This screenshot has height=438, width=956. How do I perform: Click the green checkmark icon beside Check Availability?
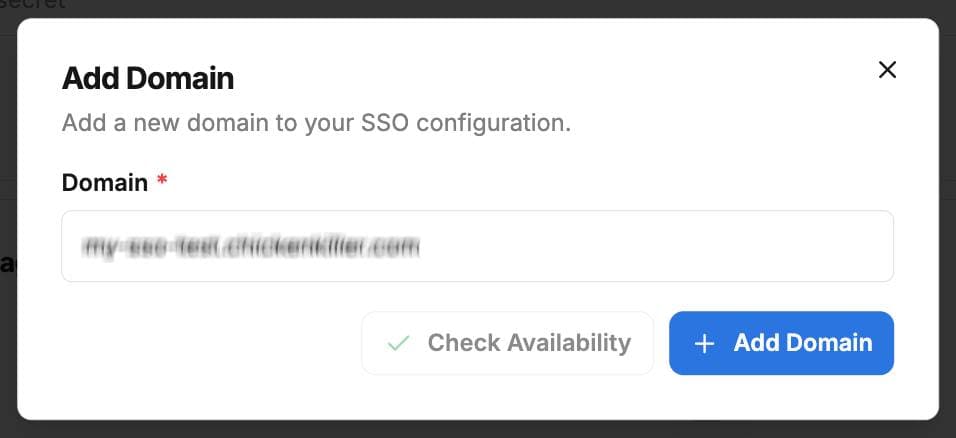[399, 343]
